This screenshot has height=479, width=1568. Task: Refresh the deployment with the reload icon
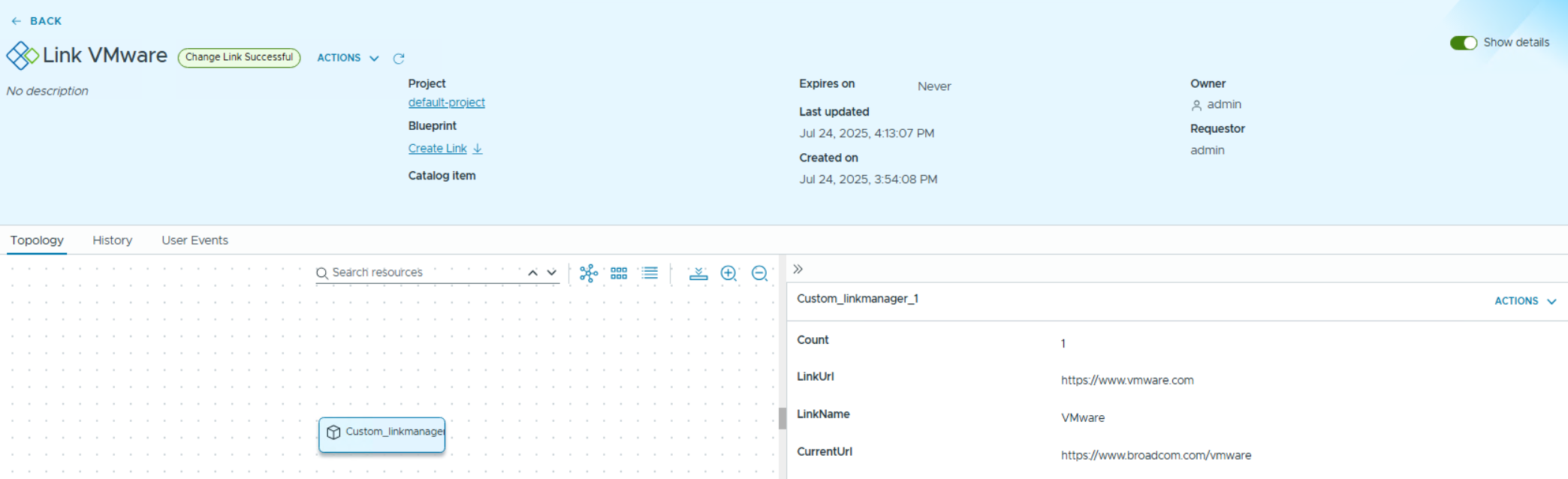[x=399, y=59]
